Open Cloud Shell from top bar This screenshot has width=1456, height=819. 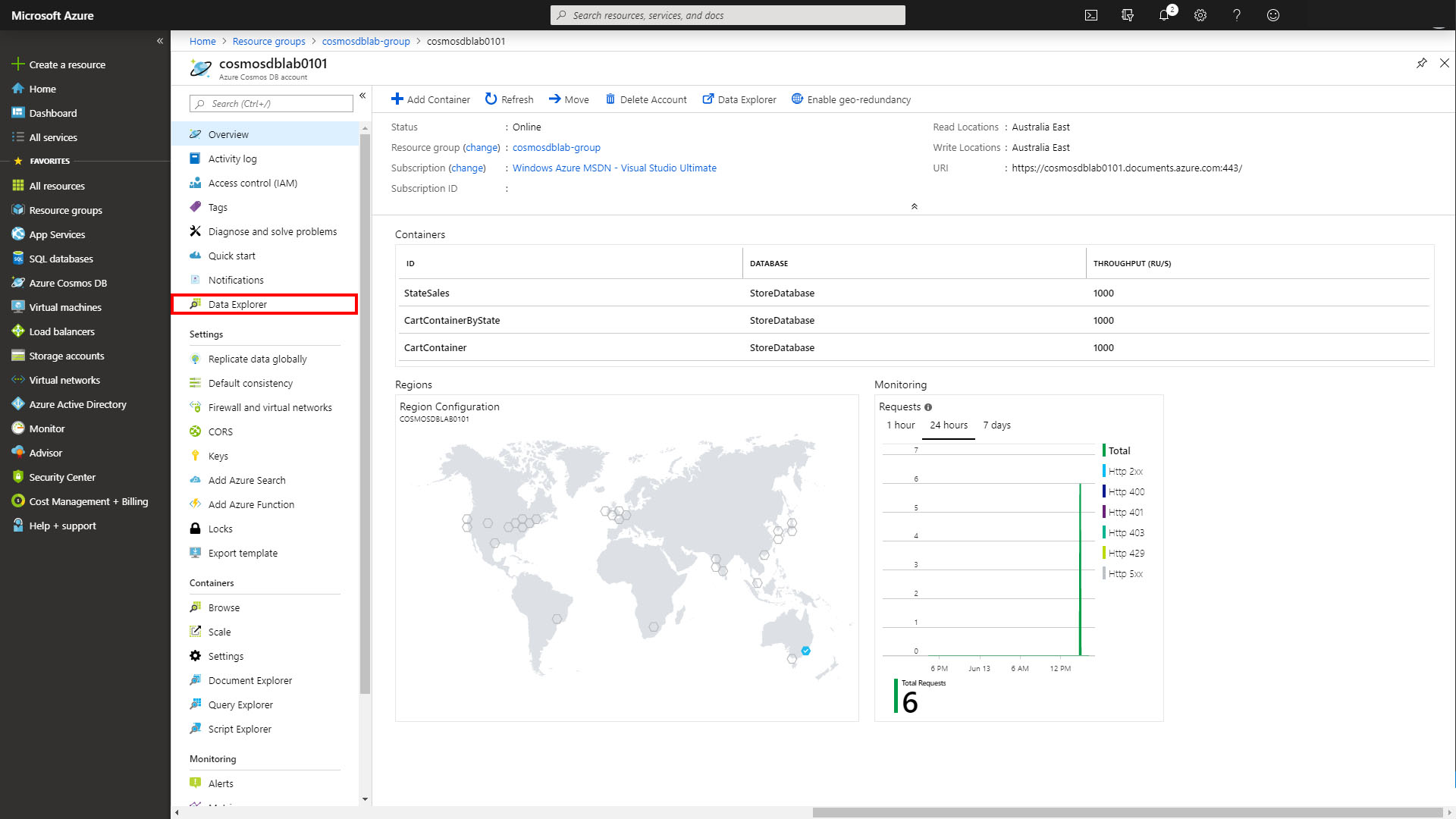point(1091,15)
